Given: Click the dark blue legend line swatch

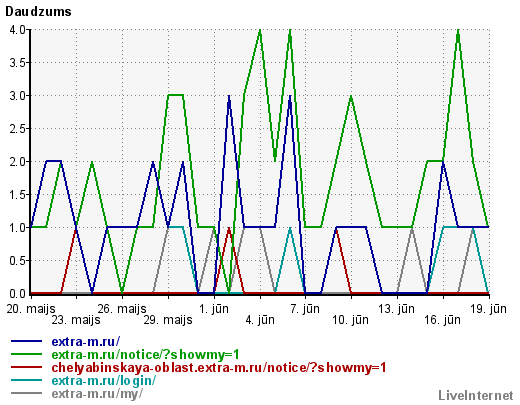Looking at the screenshot, I should (x=27, y=341).
